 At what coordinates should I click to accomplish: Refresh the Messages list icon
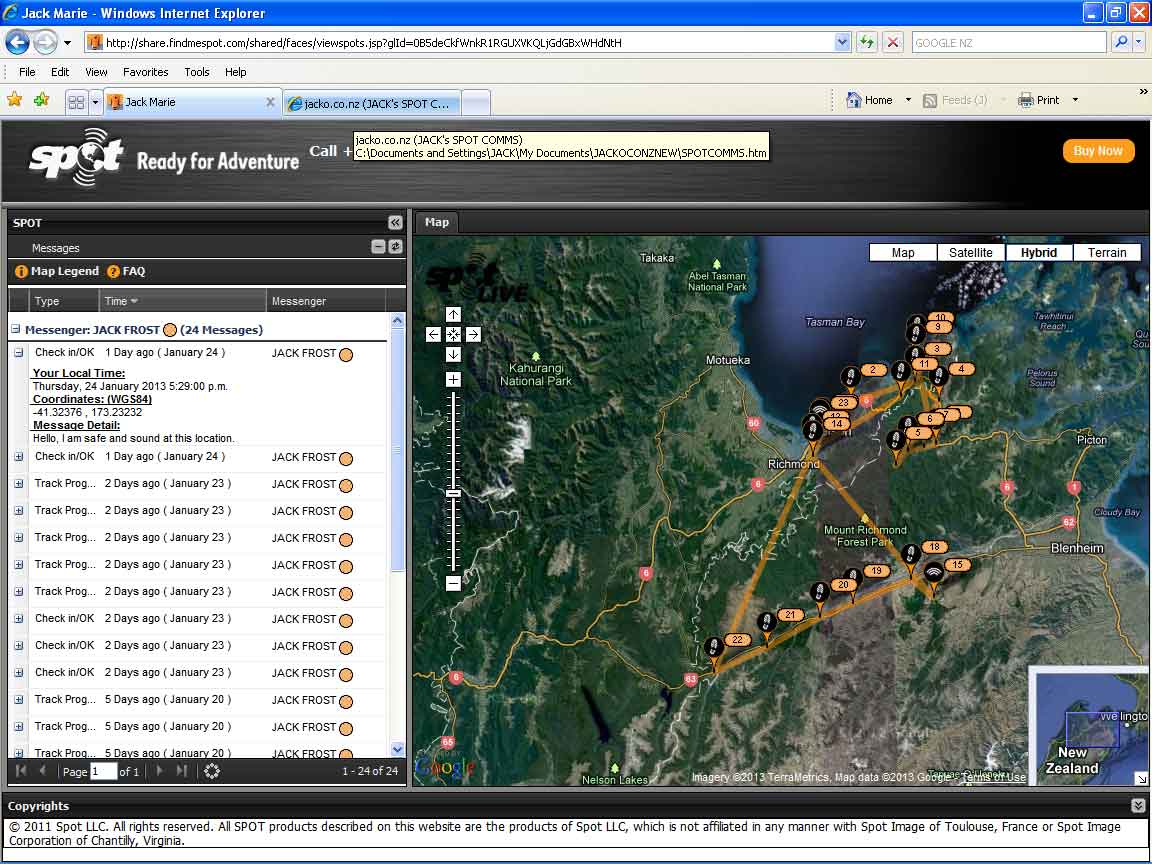pyautogui.click(x=395, y=247)
